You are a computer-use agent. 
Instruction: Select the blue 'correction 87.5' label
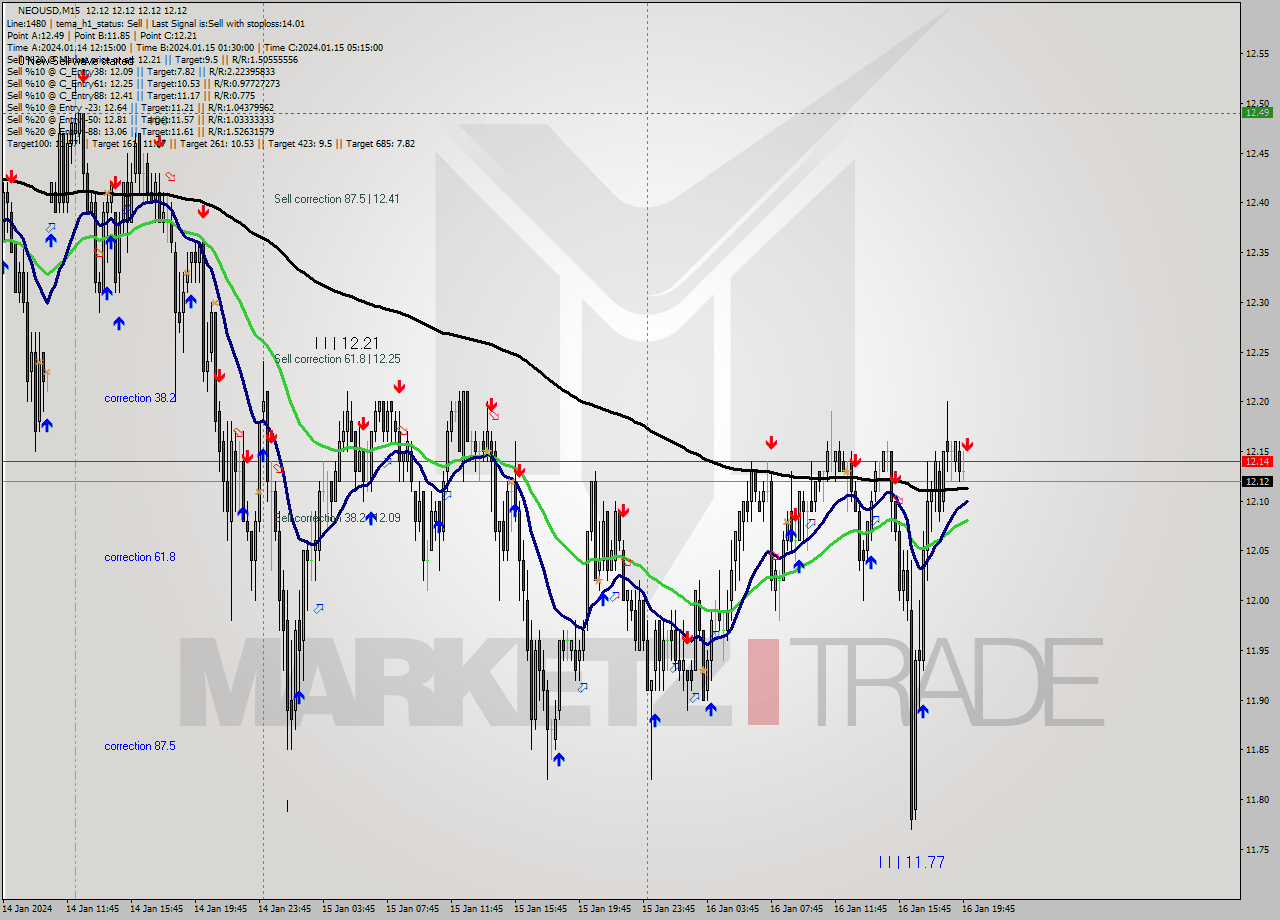coord(140,746)
